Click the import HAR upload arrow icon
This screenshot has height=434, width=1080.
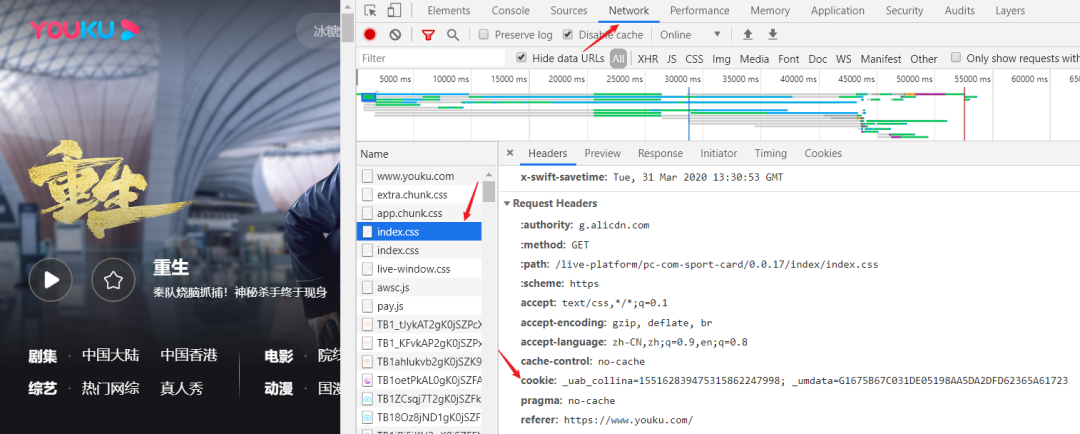[747, 34]
